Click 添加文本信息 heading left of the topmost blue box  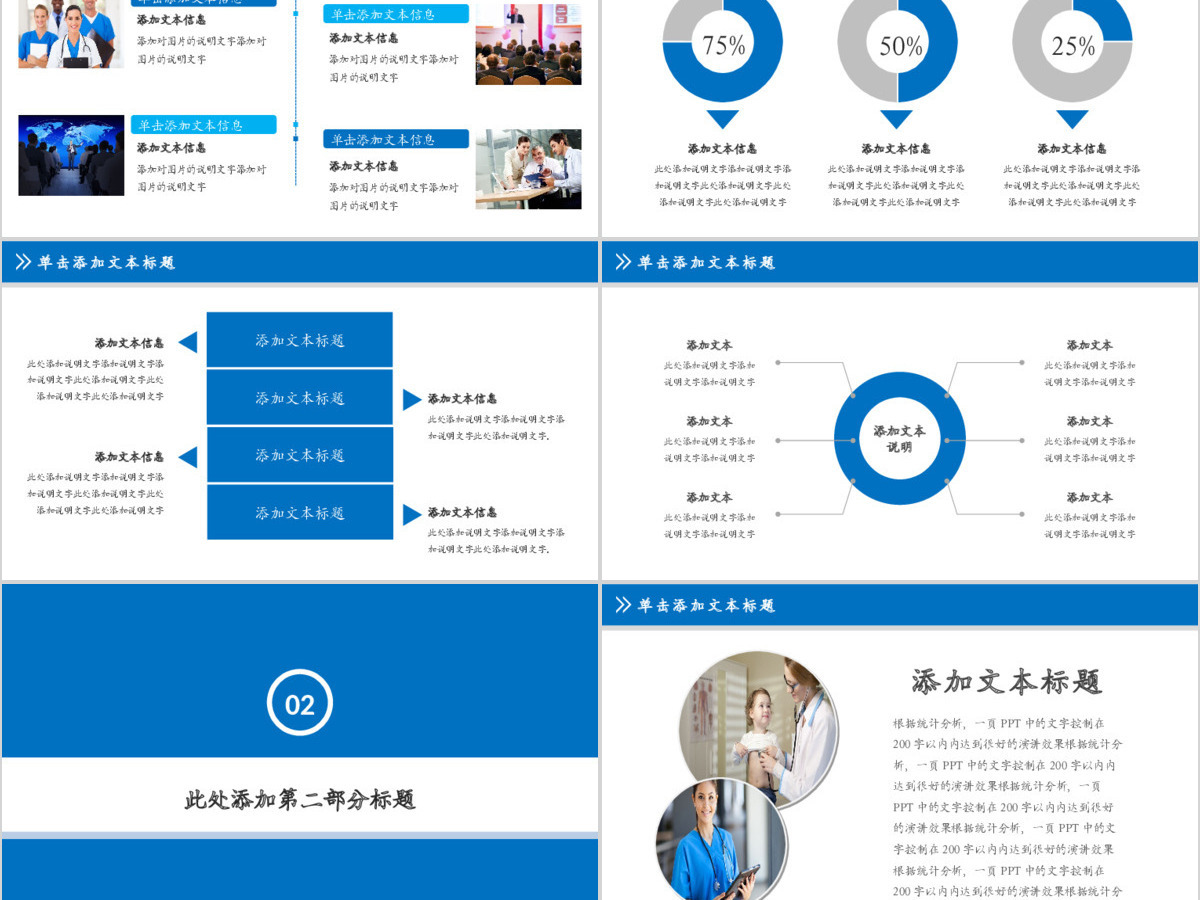[129, 343]
